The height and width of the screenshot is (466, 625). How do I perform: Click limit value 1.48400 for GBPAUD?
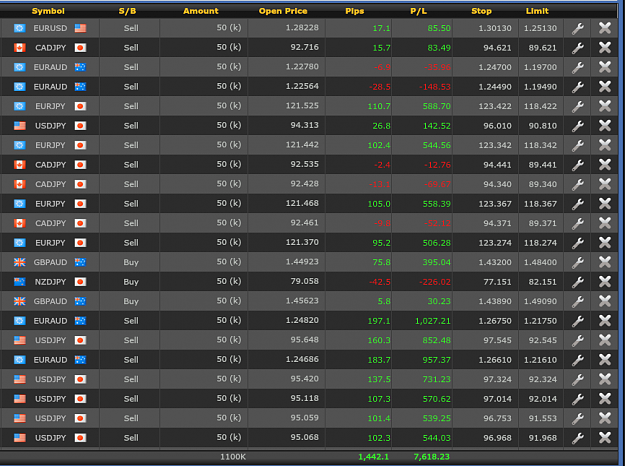tap(540, 263)
